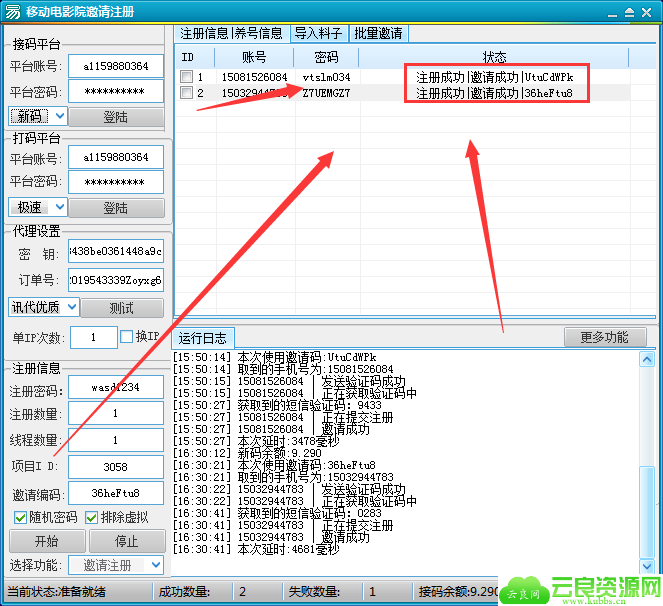The height and width of the screenshot is (606, 663).
Task: Click the 邀请编码 field 36heFtu8
Action: pyautogui.click(x=116, y=493)
